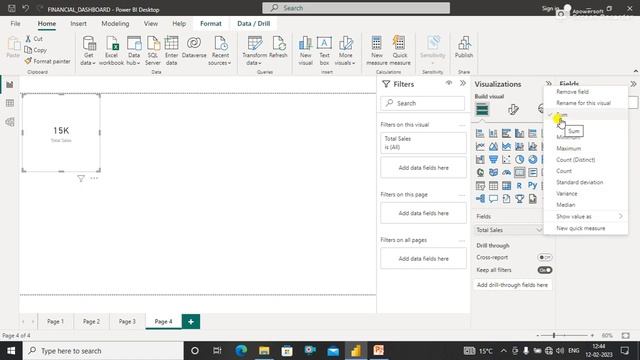Insert a Text box from ribbon
Image resolution: width=640 pixels, height=360 pixels.
(x=324, y=51)
